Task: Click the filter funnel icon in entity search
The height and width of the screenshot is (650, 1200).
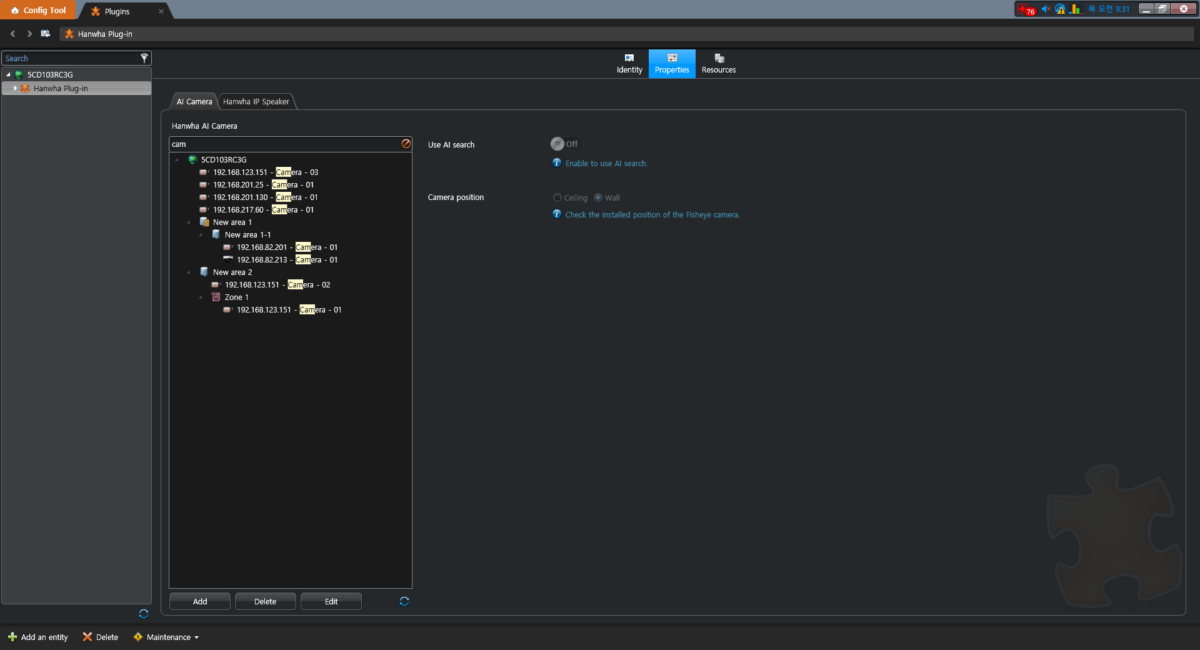Action: coord(144,58)
